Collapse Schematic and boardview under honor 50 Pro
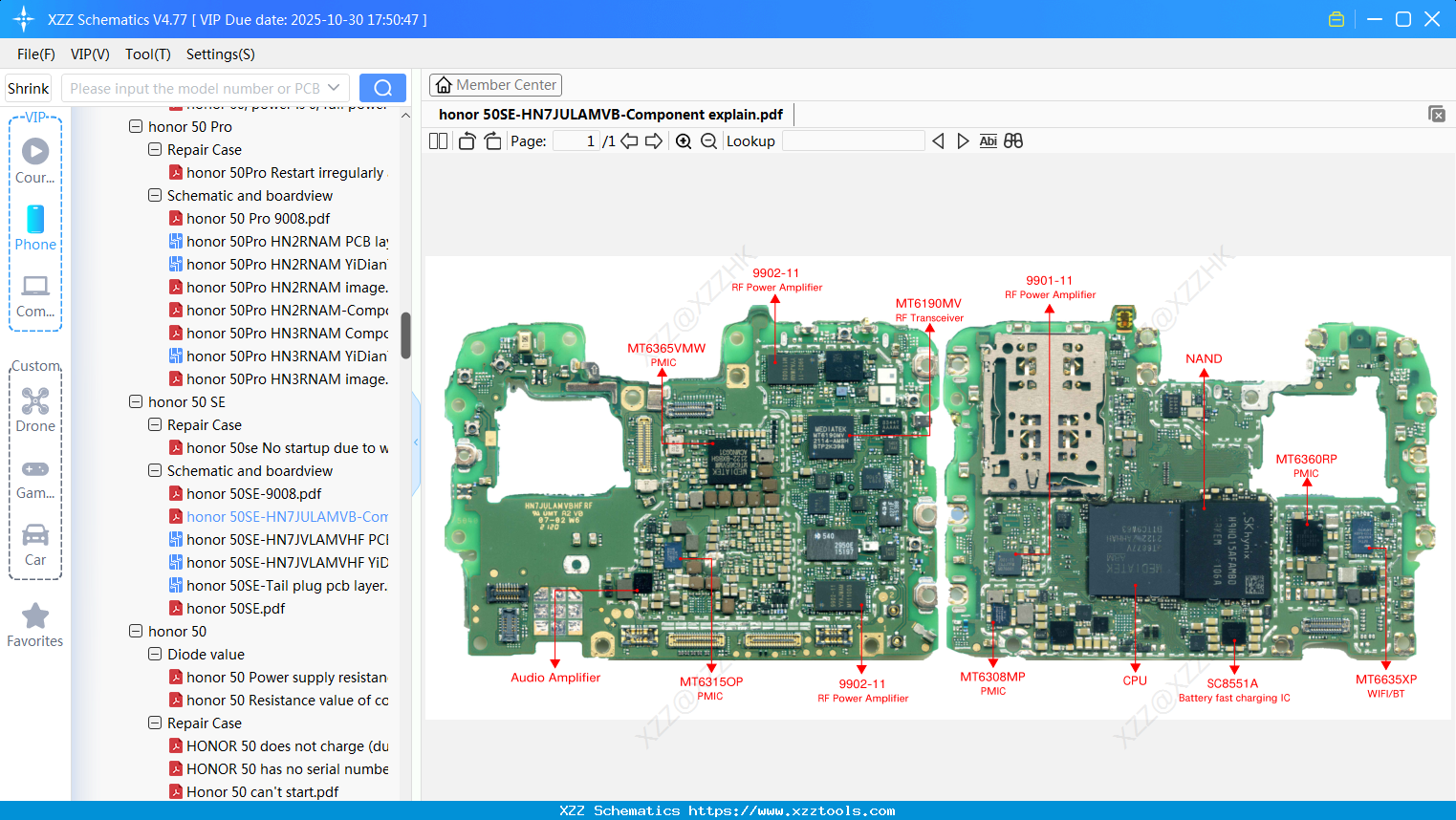Viewport: 1456px width, 820px height. pos(155,195)
